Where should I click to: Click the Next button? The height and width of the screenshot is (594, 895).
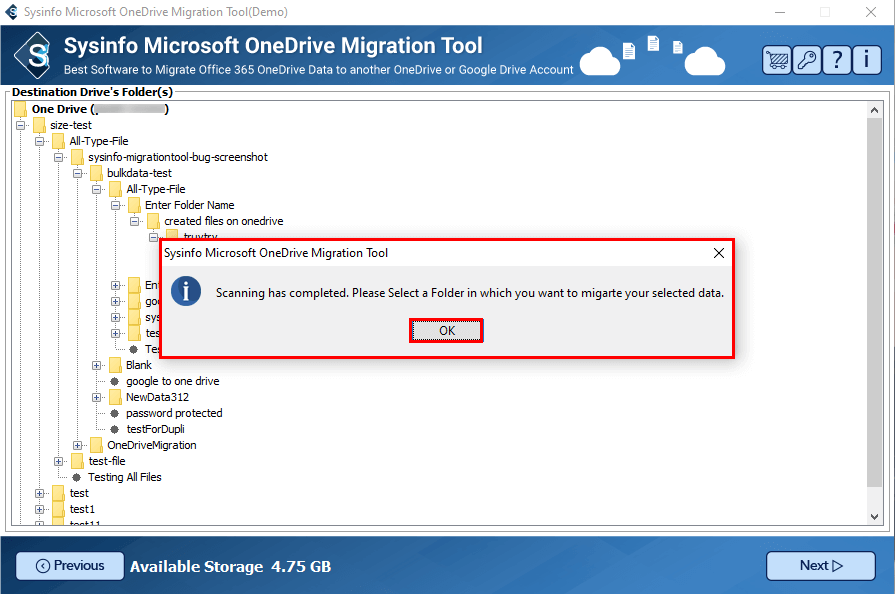(x=820, y=566)
